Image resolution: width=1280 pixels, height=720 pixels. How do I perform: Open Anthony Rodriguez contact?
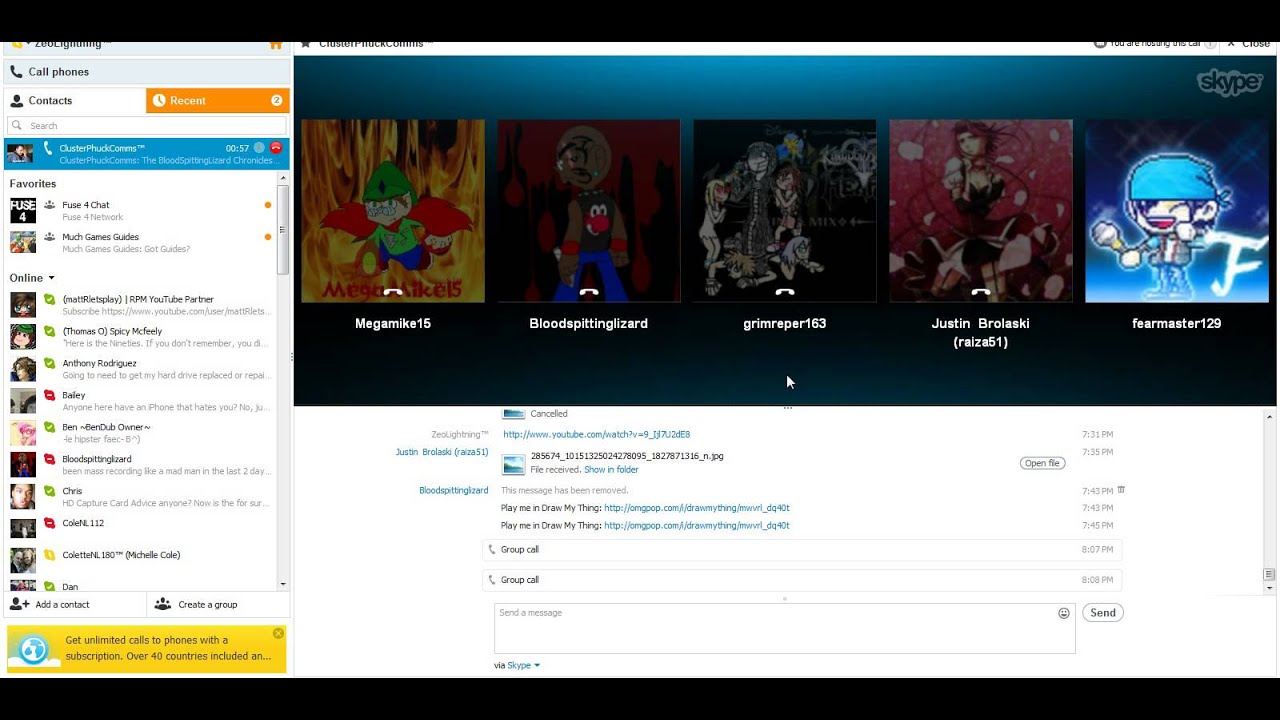click(x=140, y=369)
